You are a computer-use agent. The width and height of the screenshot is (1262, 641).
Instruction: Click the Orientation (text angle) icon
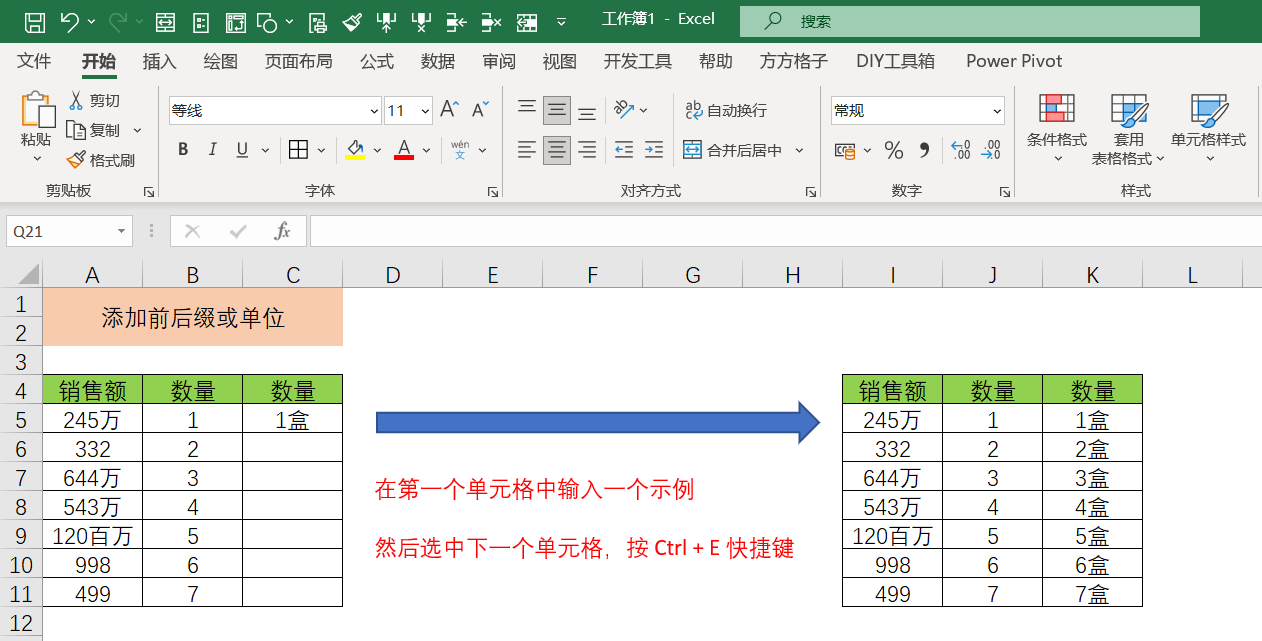[624, 109]
